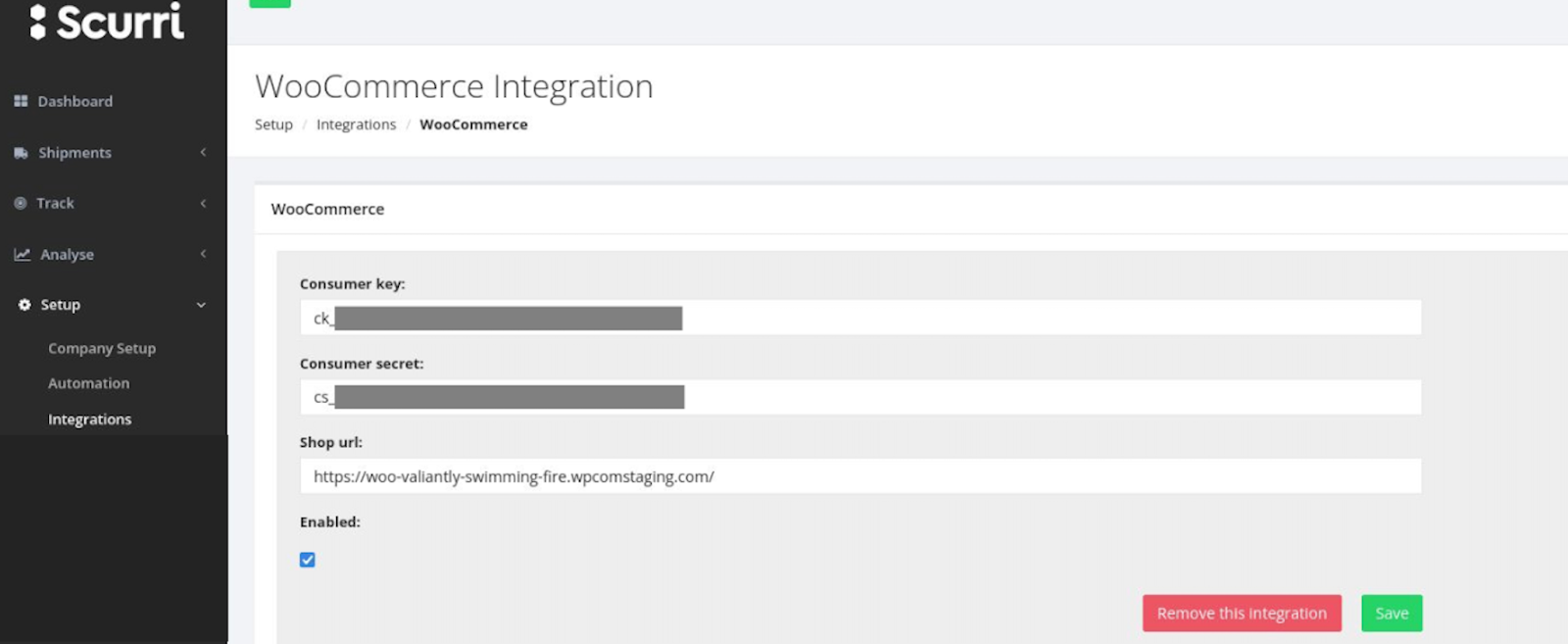Click the Setup gear icon
The height and width of the screenshot is (644, 1568).
(x=24, y=305)
